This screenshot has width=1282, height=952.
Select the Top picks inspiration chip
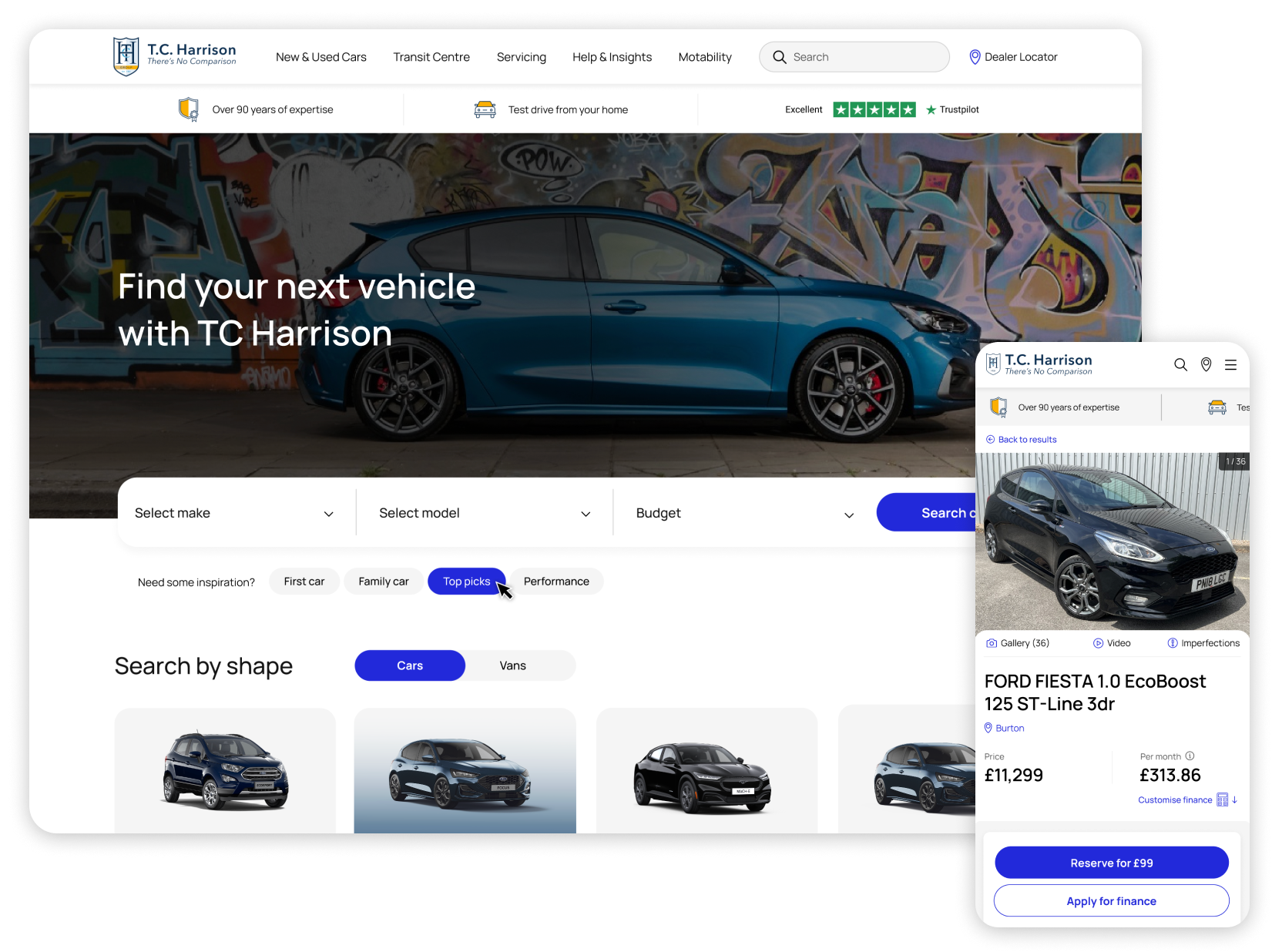466,582
